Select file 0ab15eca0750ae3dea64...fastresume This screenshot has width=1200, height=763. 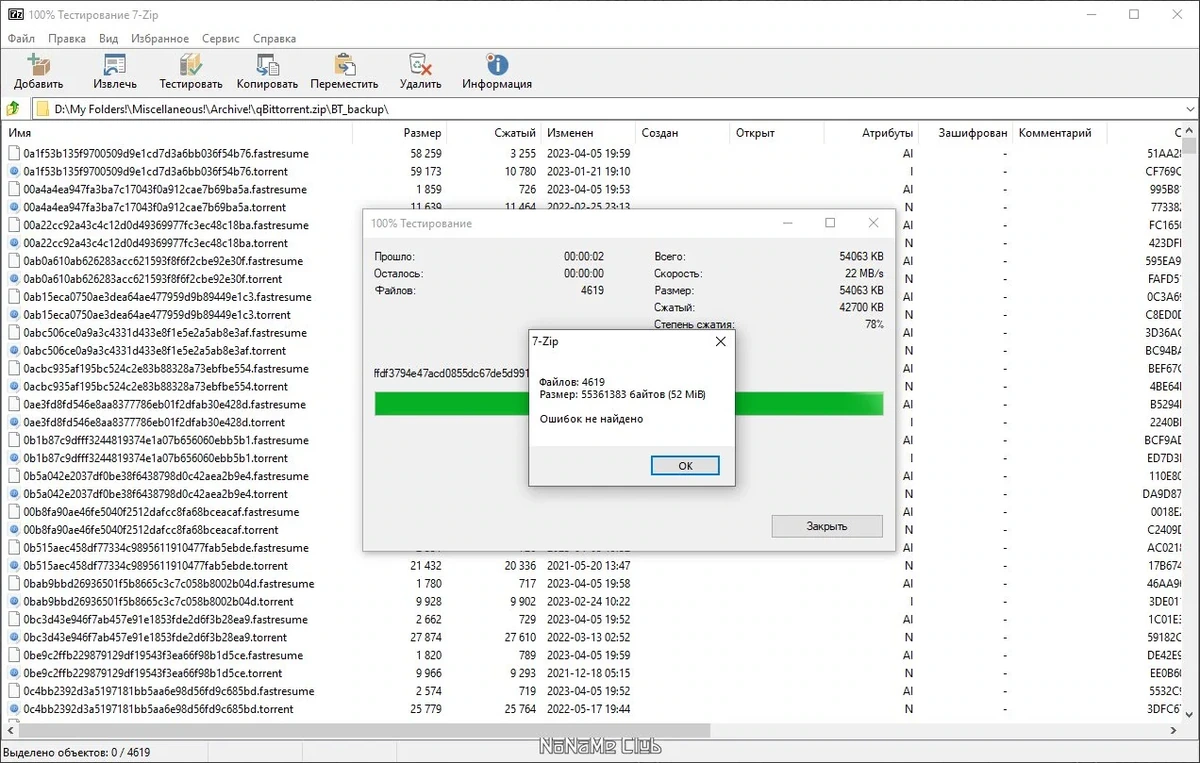[x=167, y=297]
